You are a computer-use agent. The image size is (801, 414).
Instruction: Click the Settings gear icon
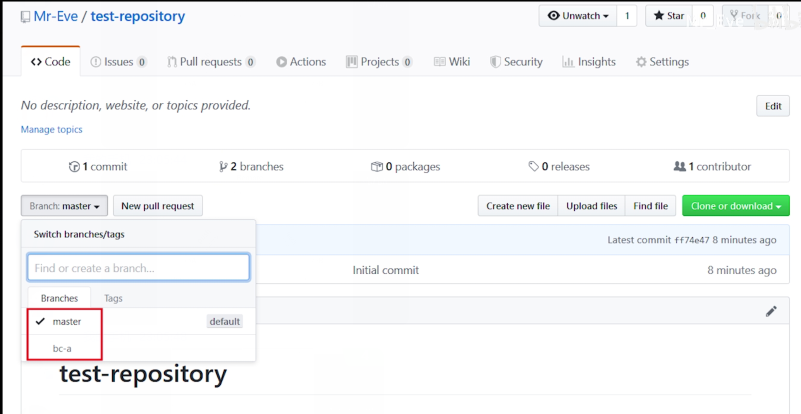[641, 62]
